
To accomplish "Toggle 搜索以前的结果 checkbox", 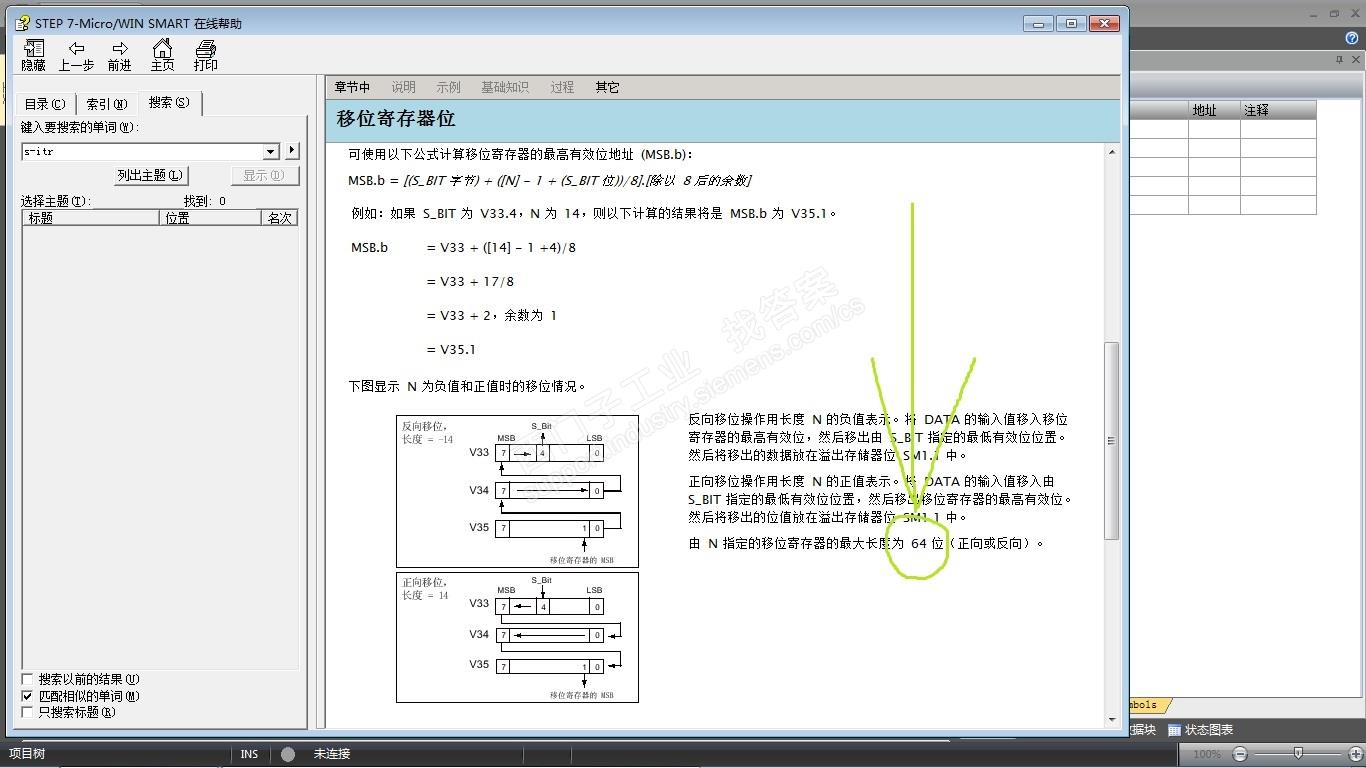I will point(28,680).
